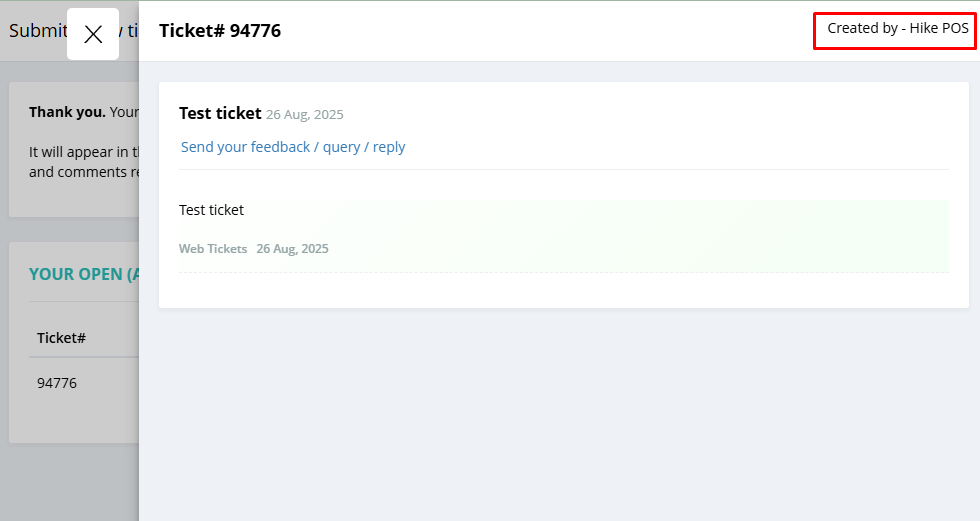Click the light green message block background

coord(562,236)
